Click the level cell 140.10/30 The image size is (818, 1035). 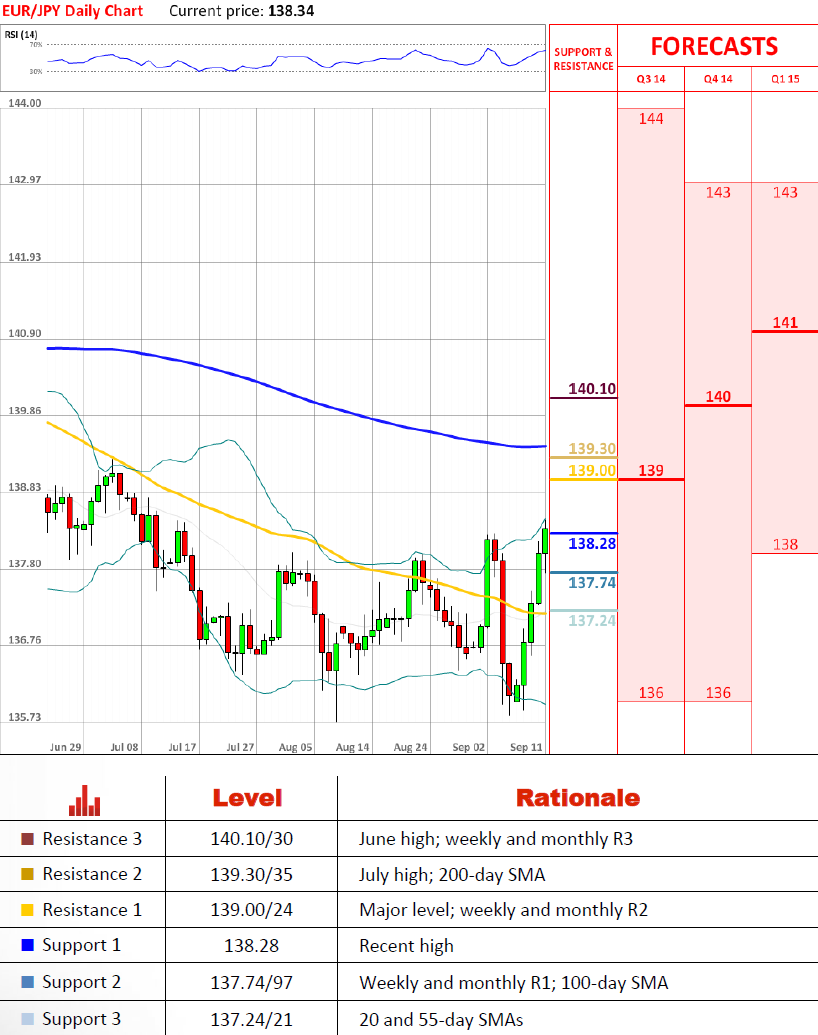pos(252,839)
